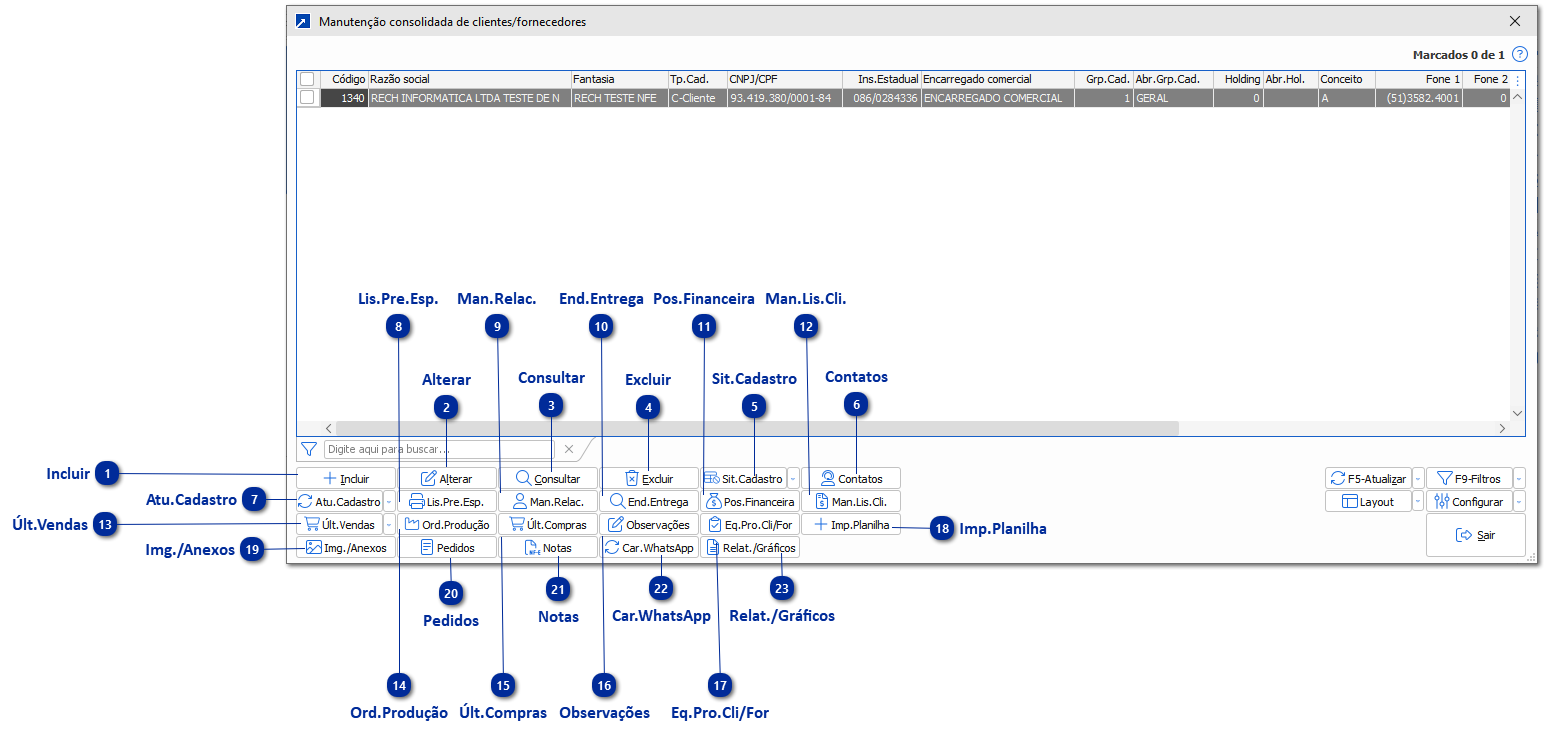Click the Layout button

click(x=1369, y=501)
